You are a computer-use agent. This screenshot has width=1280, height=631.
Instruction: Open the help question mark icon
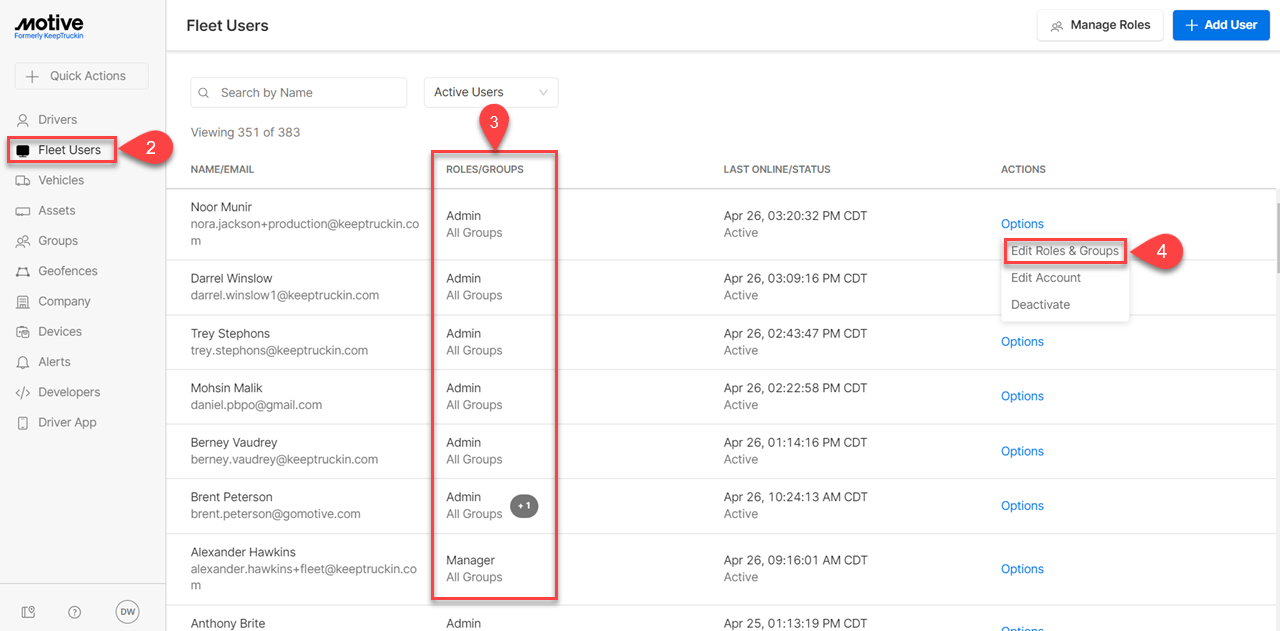pyautogui.click(x=75, y=612)
